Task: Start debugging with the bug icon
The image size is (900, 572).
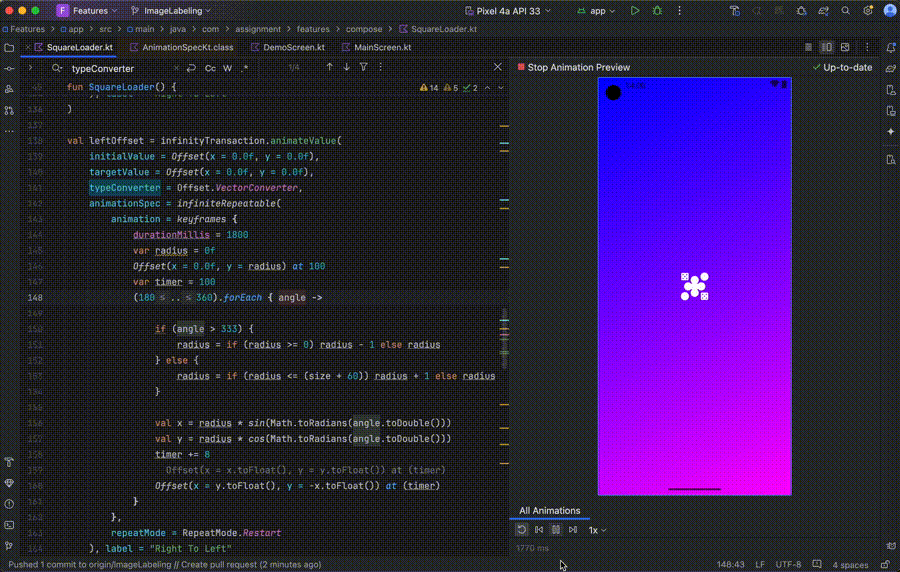Action: [657, 10]
